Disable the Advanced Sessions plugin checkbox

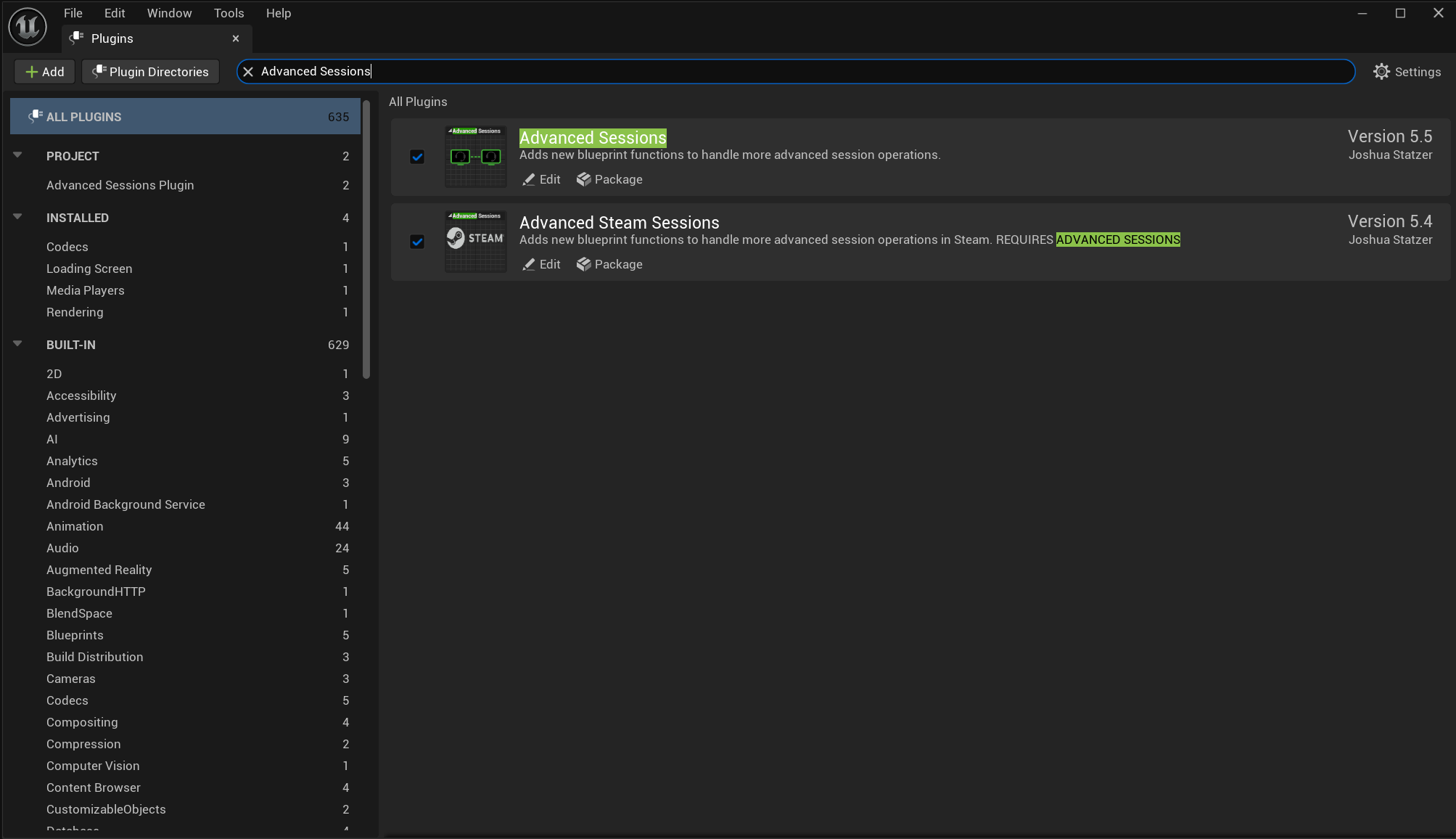417,157
